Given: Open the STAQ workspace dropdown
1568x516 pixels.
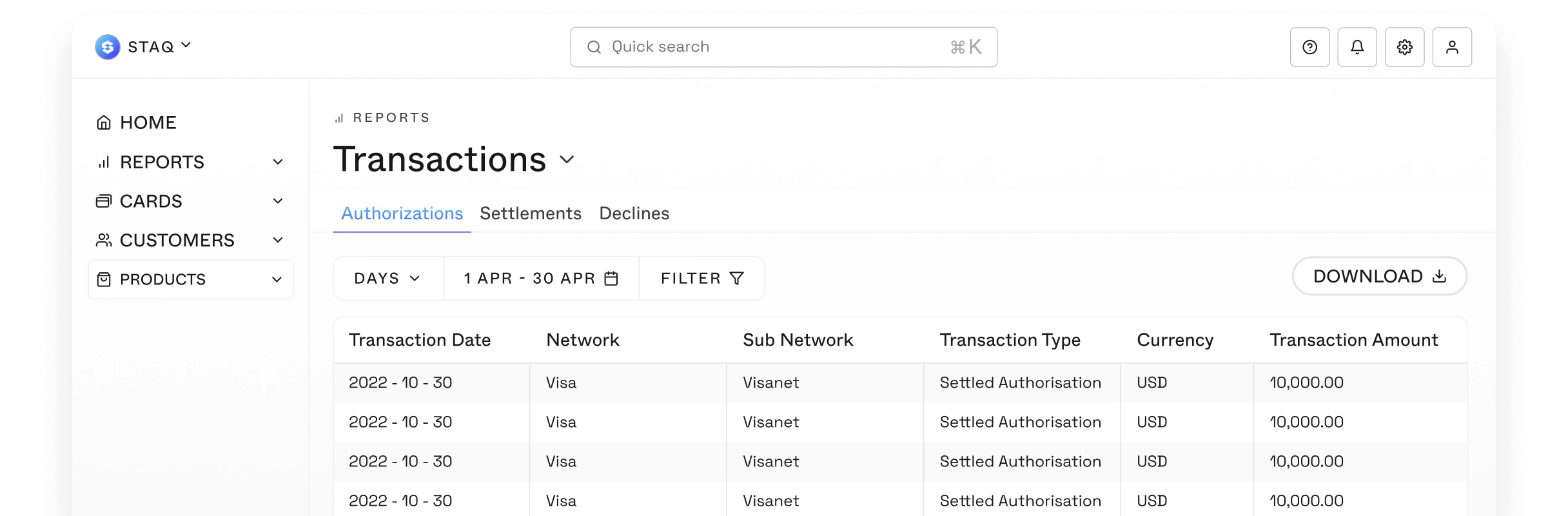Looking at the screenshot, I should tap(186, 46).
